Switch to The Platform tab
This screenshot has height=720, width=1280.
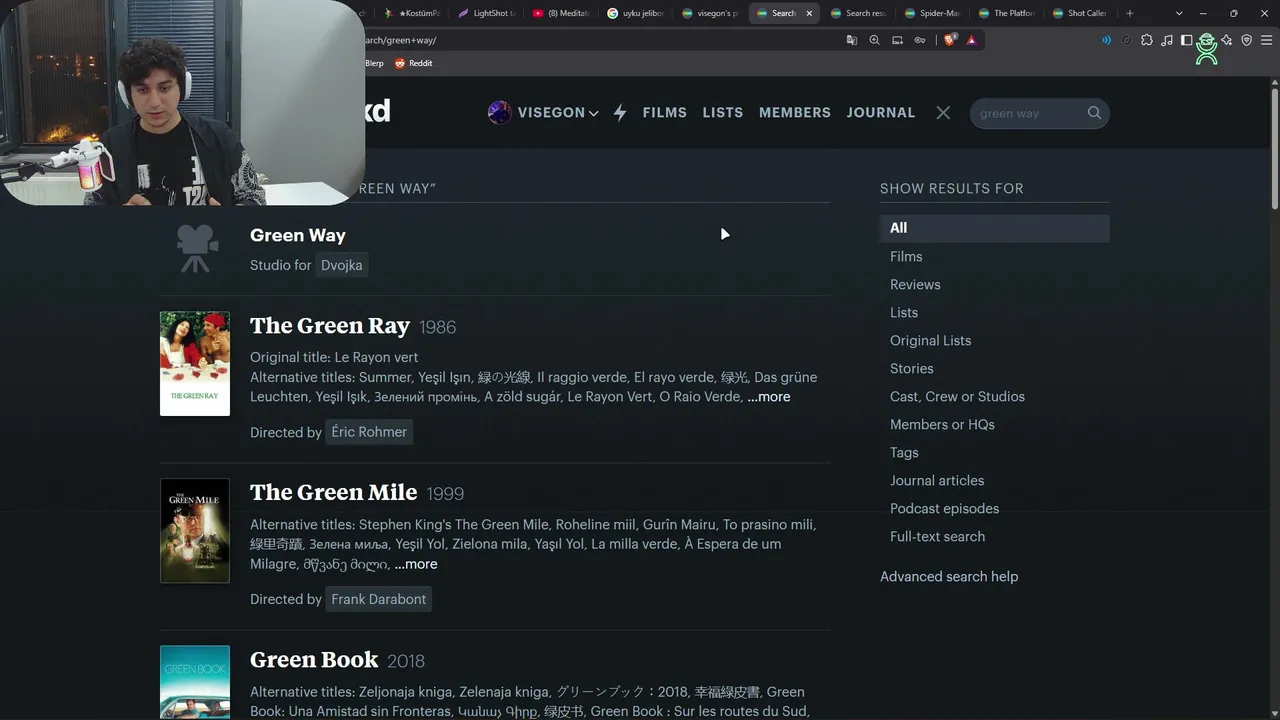[x=1006, y=13]
